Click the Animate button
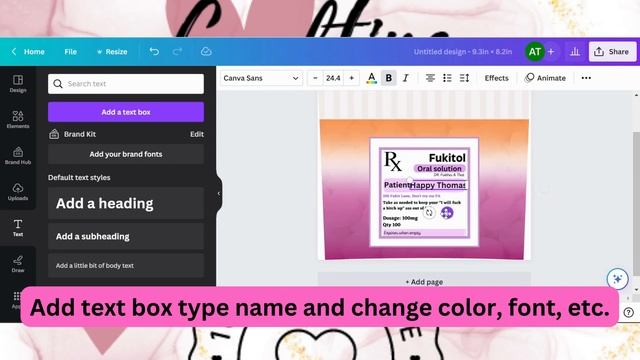This screenshot has width=640, height=360. [x=545, y=78]
